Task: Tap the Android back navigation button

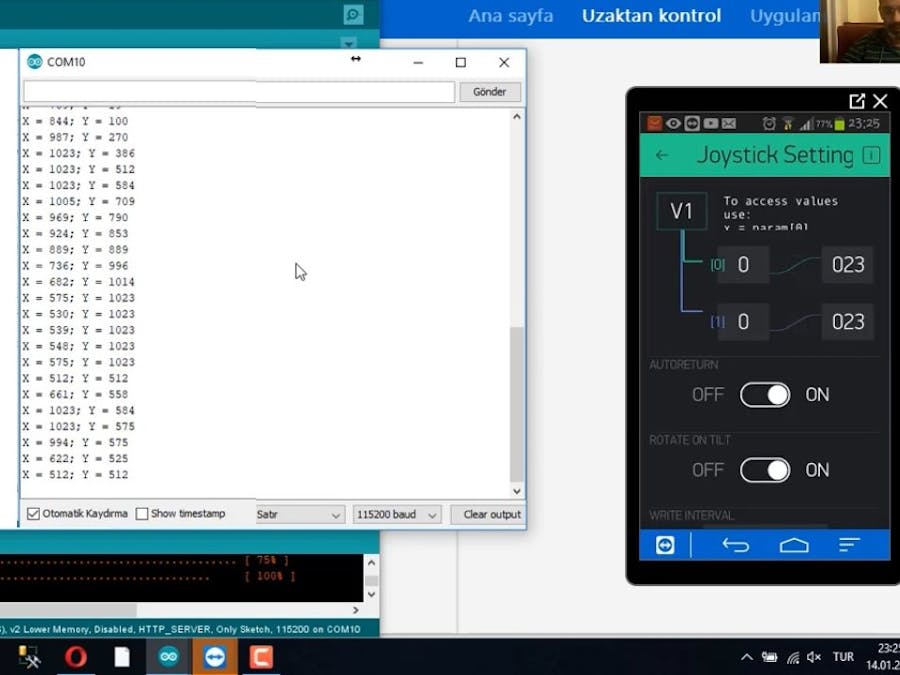Action: (x=736, y=545)
